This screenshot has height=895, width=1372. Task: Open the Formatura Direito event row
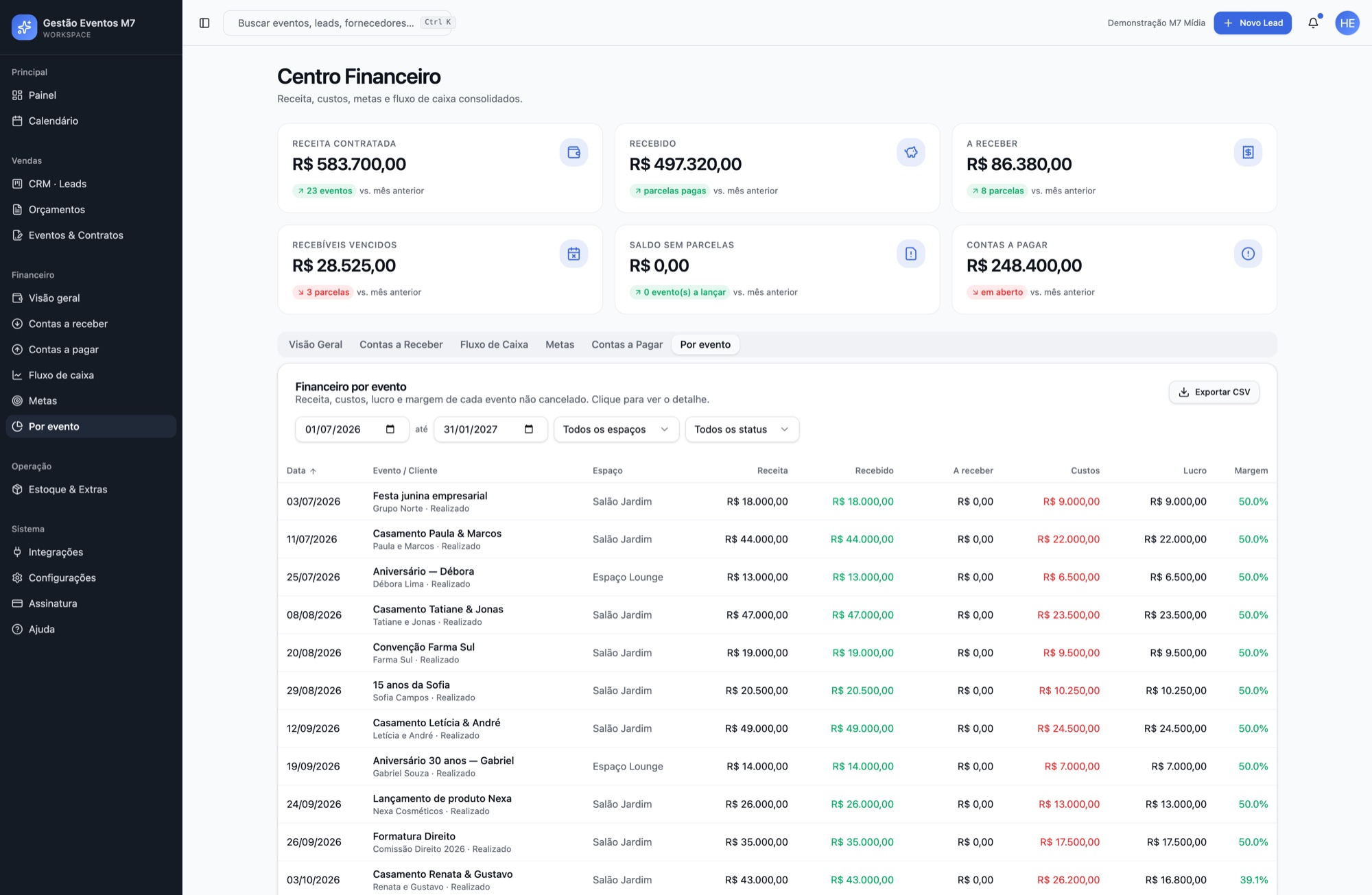[x=777, y=842]
